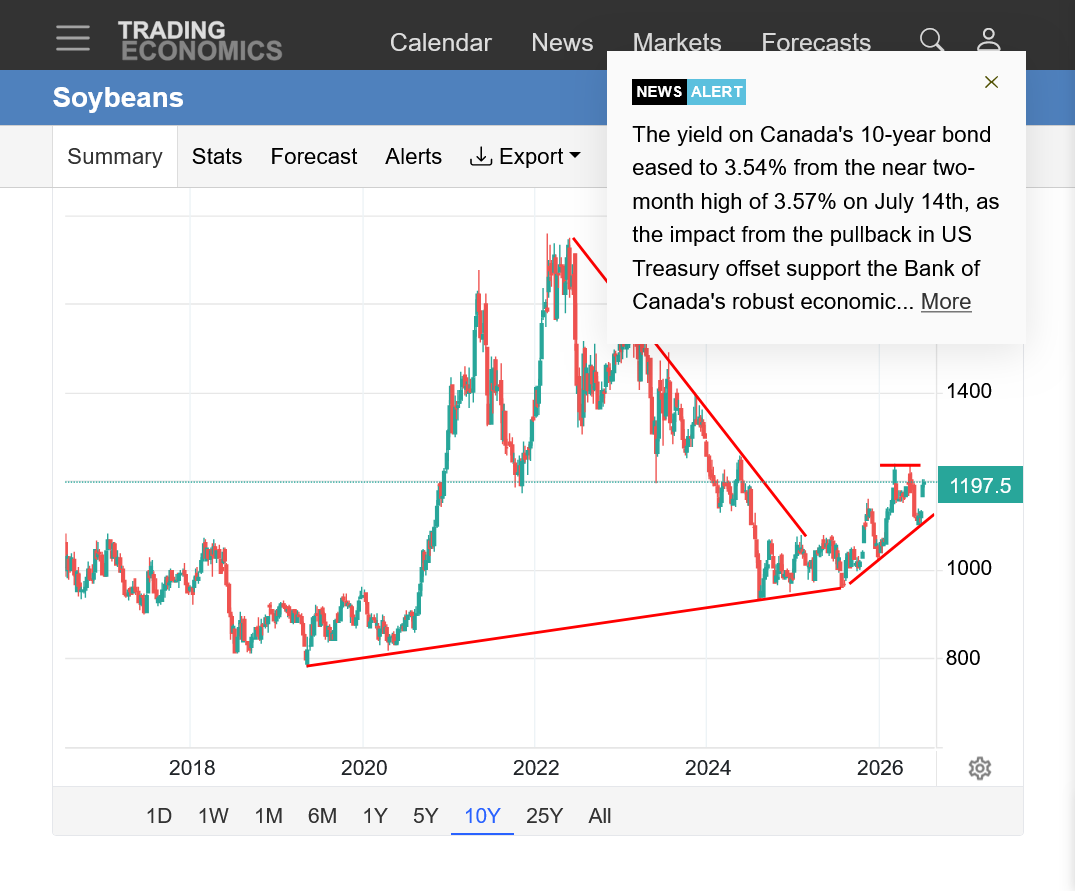Click the 1197.5 current price label

tap(980, 485)
